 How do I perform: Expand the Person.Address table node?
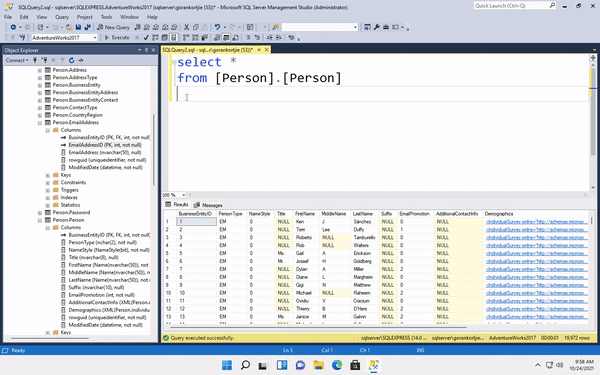pos(40,70)
